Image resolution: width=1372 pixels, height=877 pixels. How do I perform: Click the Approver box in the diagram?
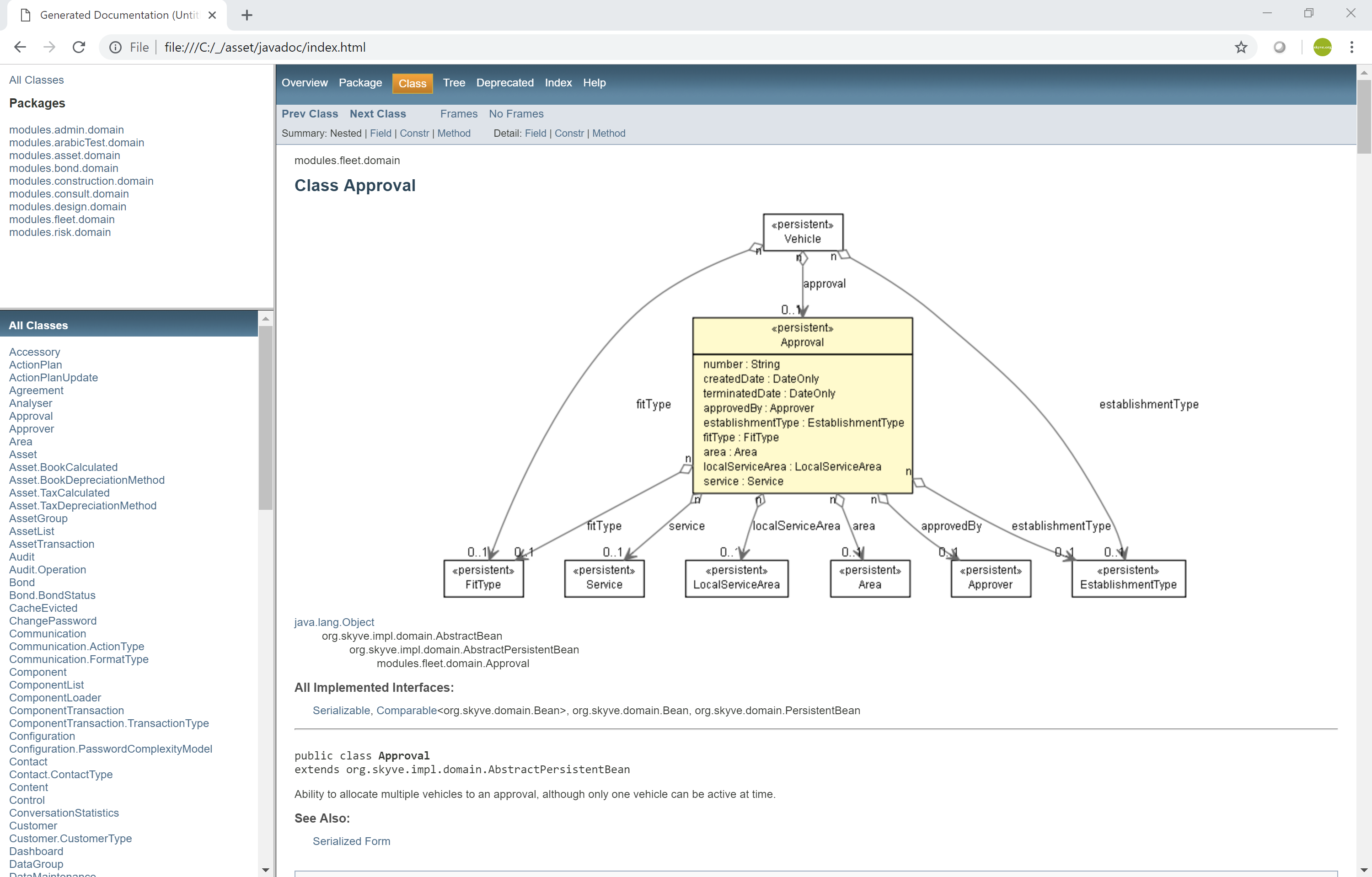[x=990, y=578]
